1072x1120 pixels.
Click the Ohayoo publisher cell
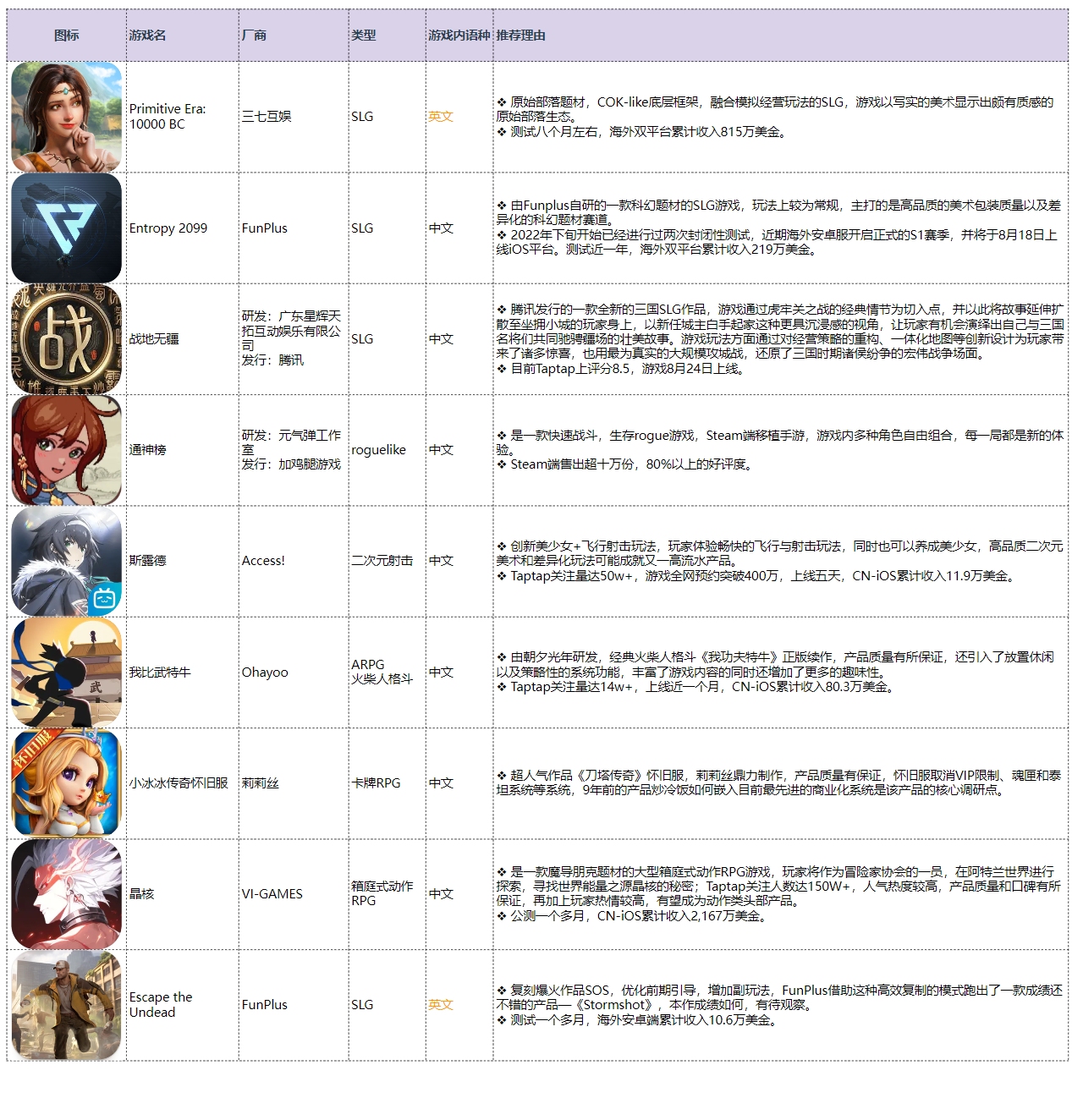265,673
